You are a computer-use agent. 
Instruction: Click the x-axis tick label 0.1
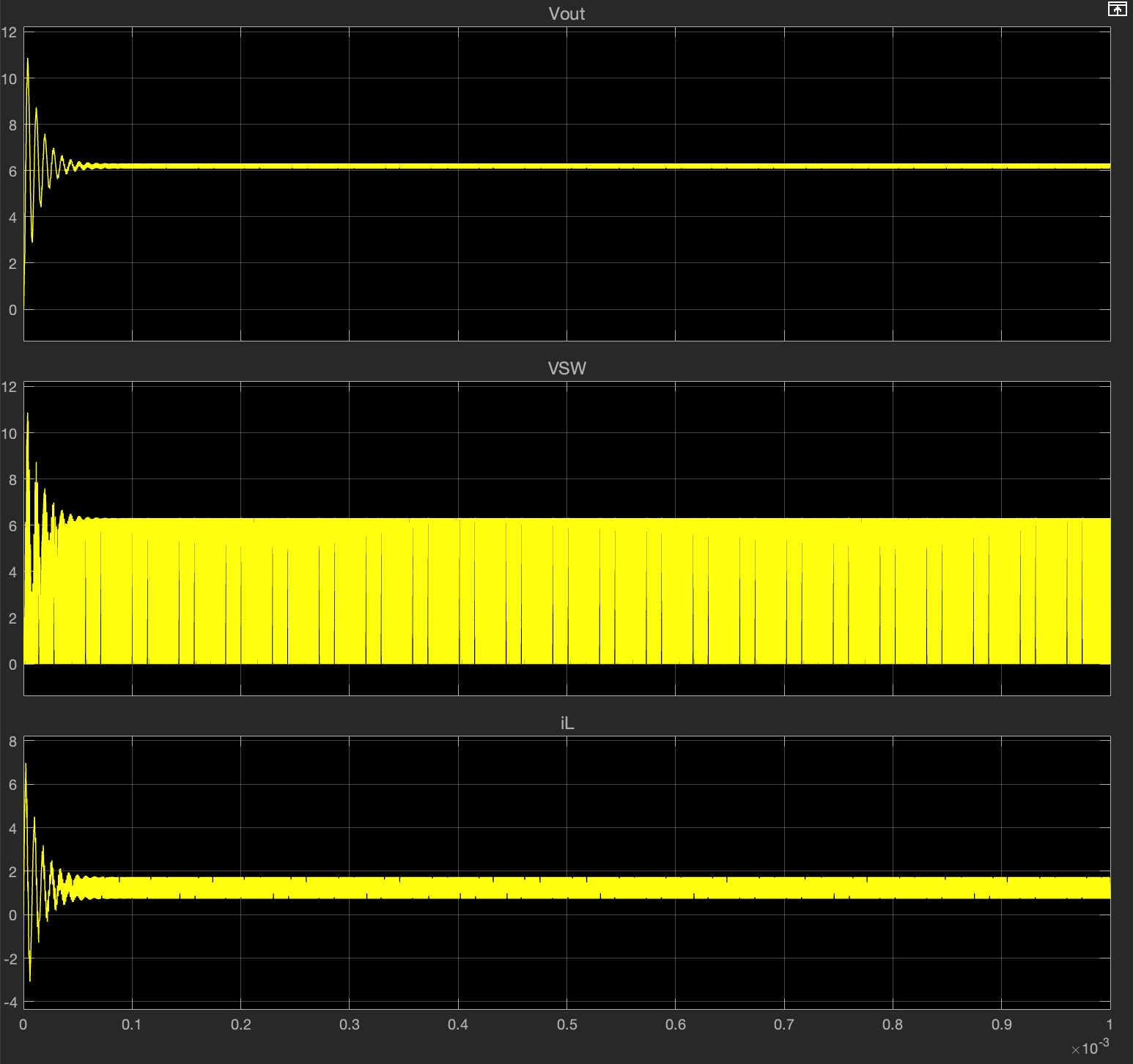pyautogui.click(x=132, y=1024)
